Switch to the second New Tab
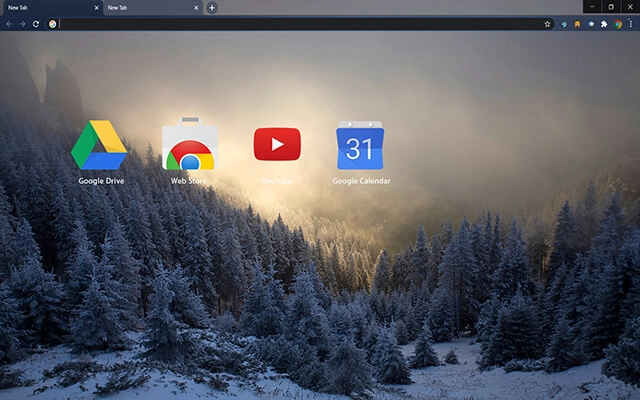The height and width of the screenshot is (400, 640). pos(153,8)
